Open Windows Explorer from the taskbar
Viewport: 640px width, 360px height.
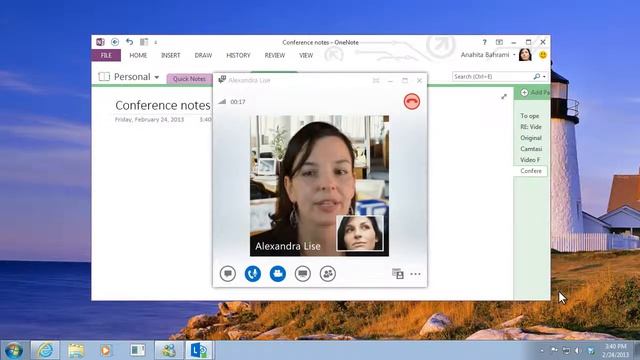[x=76, y=350]
